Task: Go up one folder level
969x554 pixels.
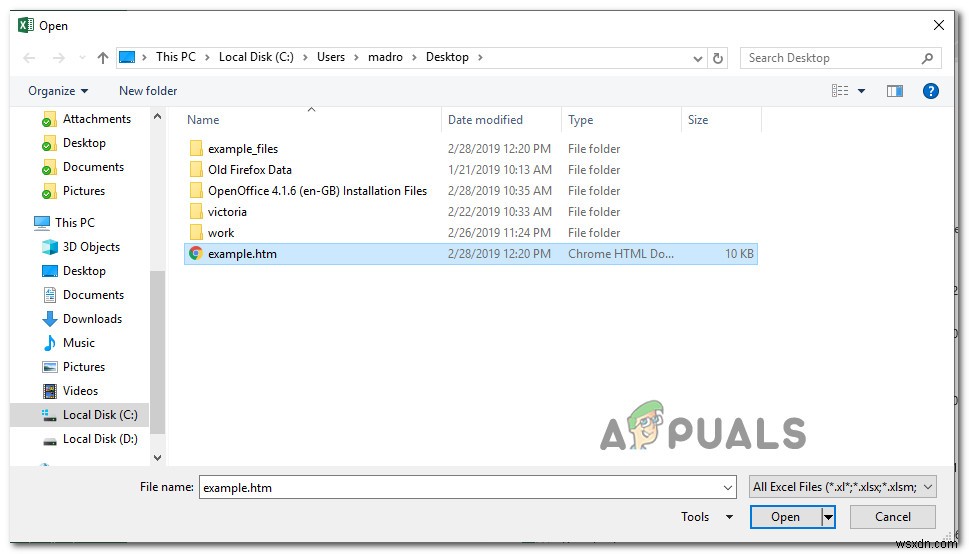Action: [x=103, y=58]
